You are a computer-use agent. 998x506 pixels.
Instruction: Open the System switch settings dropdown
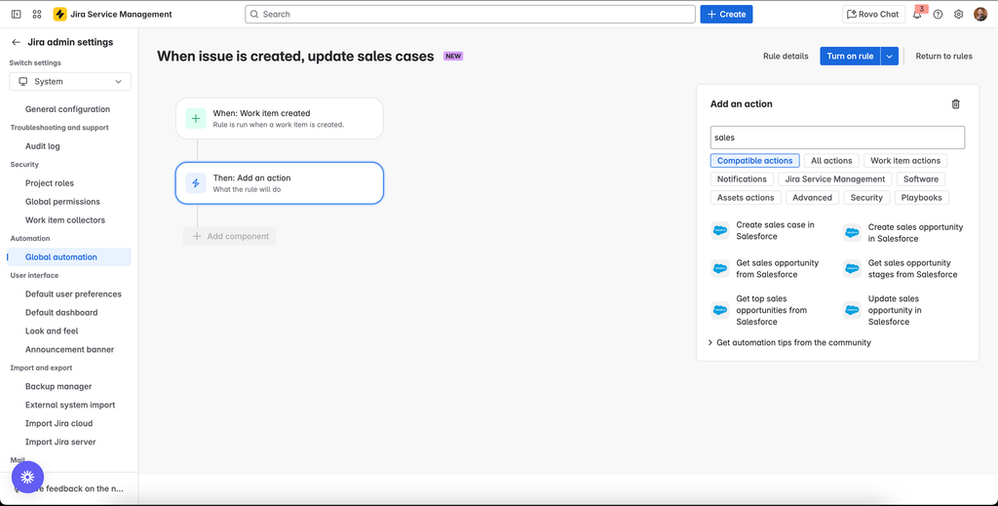click(70, 81)
